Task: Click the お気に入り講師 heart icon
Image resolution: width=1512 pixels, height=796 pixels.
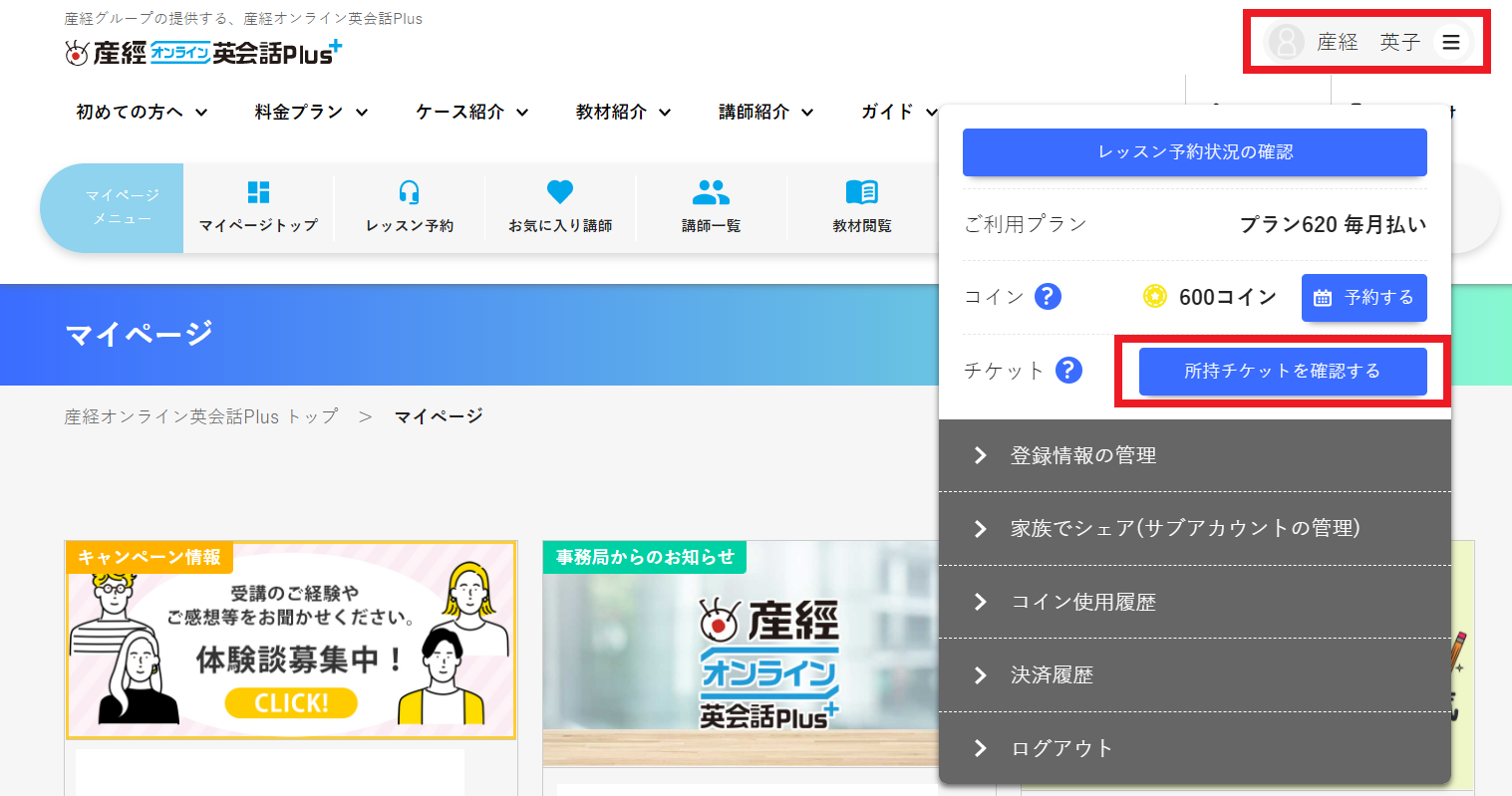Action: pyautogui.click(x=560, y=191)
